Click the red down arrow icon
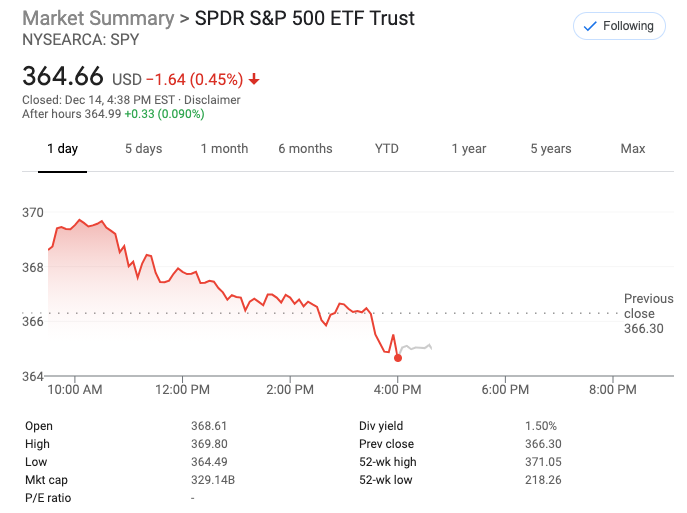The image size is (687, 513). [254, 79]
